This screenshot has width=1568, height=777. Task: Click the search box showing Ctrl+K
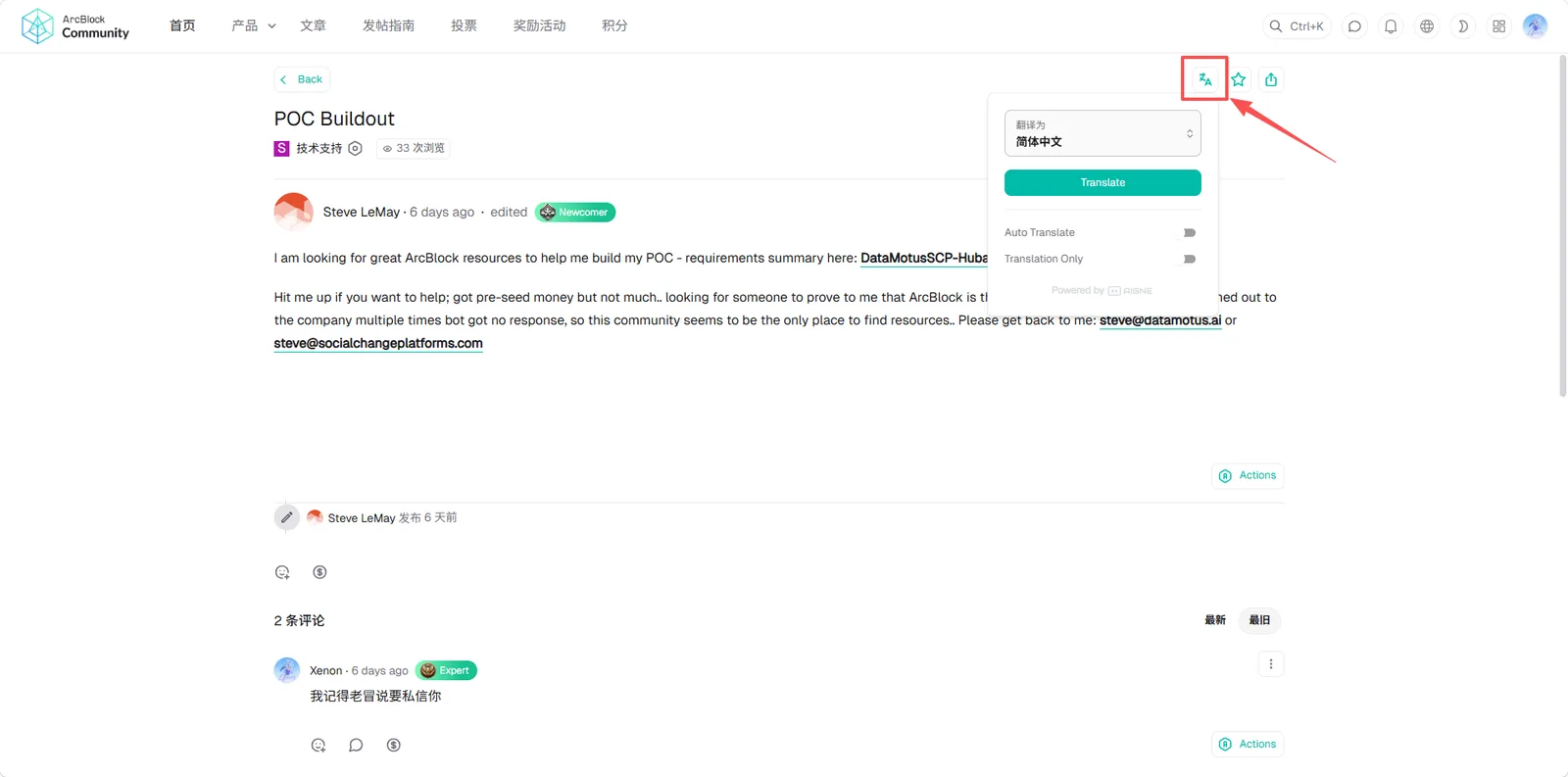click(1297, 26)
